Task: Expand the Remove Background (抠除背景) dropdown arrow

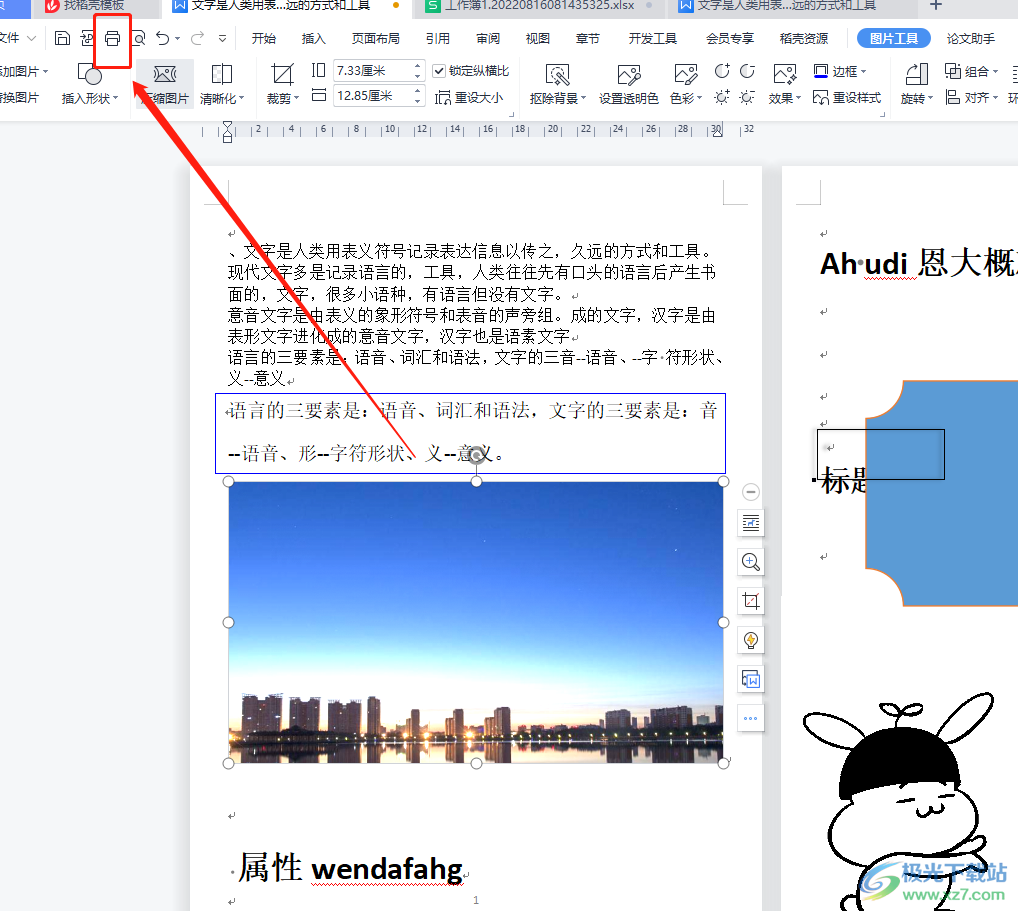Action: (583, 98)
